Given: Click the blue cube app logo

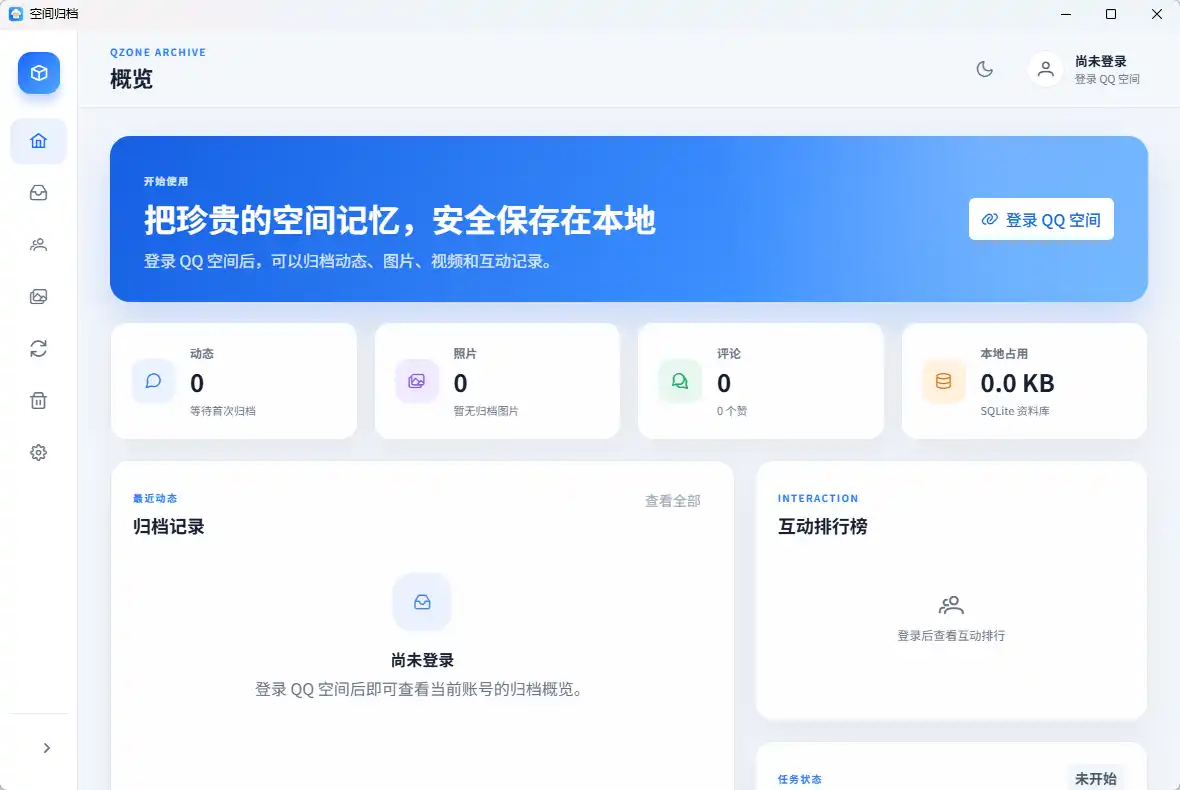Looking at the screenshot, I should click(x=39, y=73).
